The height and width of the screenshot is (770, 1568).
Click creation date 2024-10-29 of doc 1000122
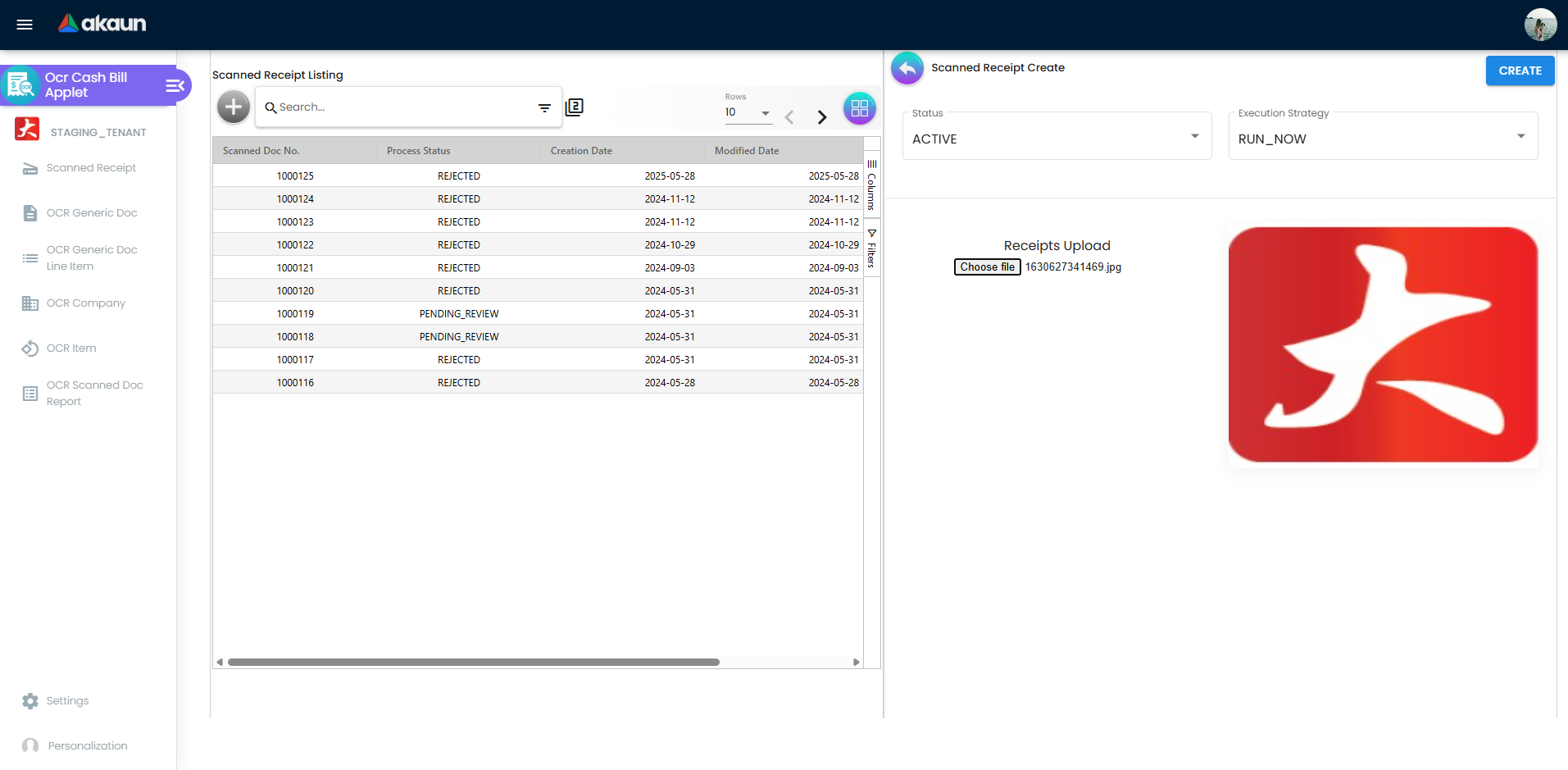pyautogui.click(x=670, y=245)
